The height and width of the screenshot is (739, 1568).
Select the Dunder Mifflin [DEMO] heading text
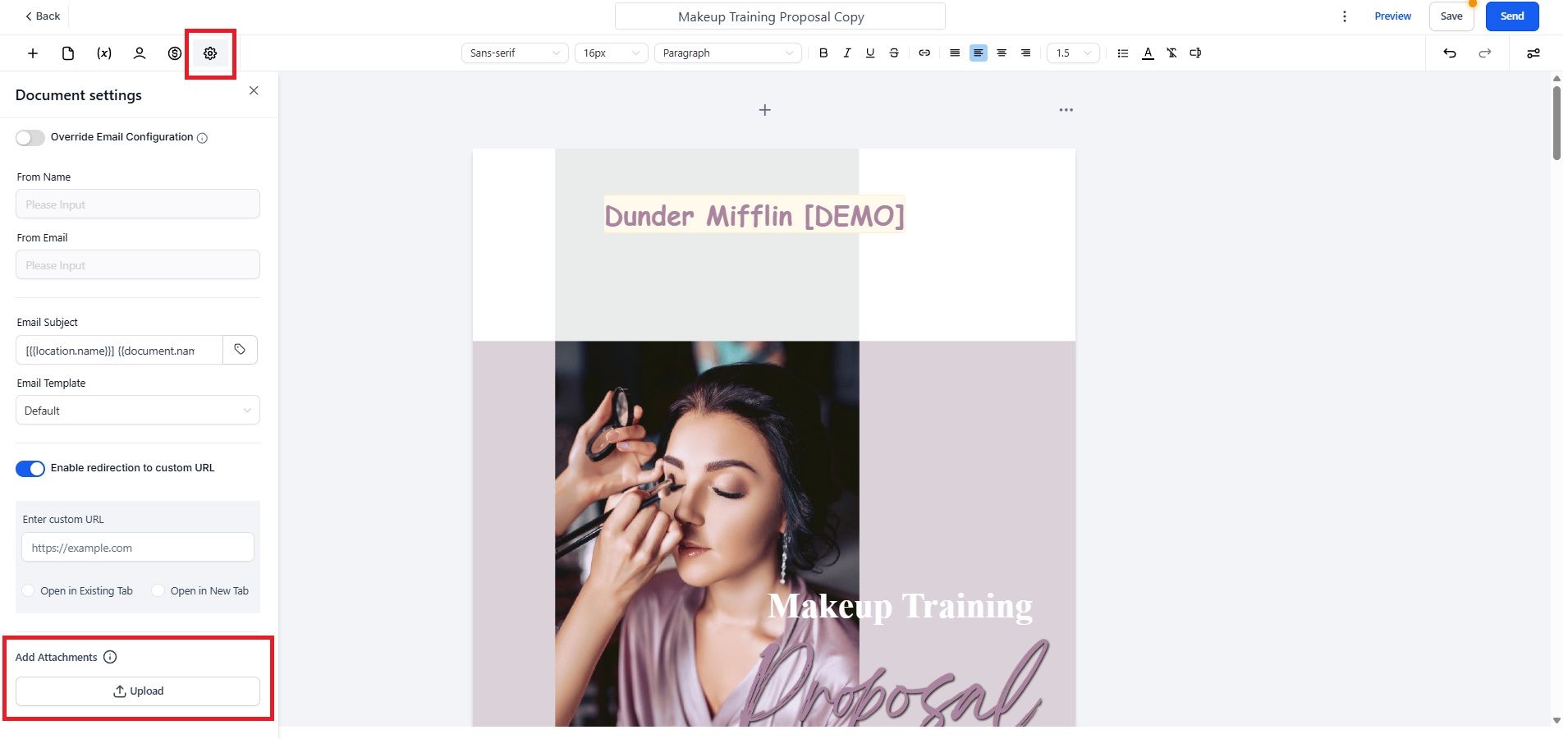[754, 215]
